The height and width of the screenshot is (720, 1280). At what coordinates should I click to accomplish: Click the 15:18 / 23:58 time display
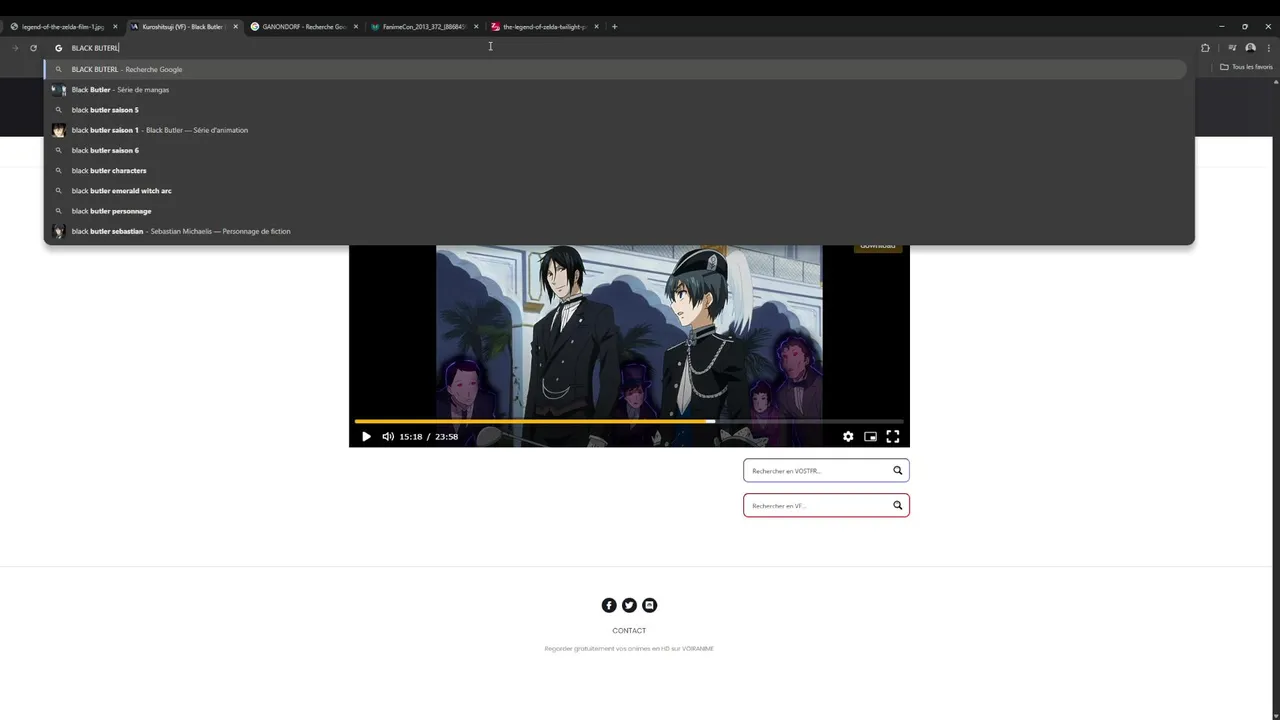click(428, 436)
